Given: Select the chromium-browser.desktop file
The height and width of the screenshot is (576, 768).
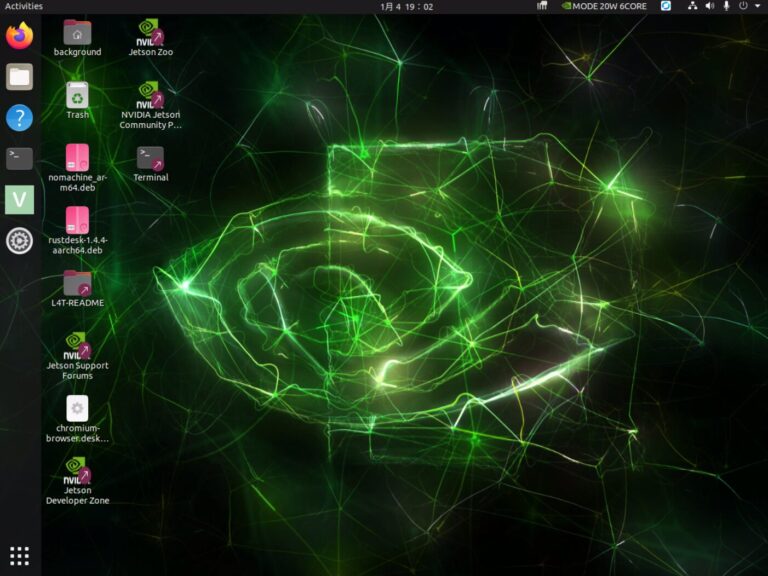Looking at the screenshot, I should point(77,410).
